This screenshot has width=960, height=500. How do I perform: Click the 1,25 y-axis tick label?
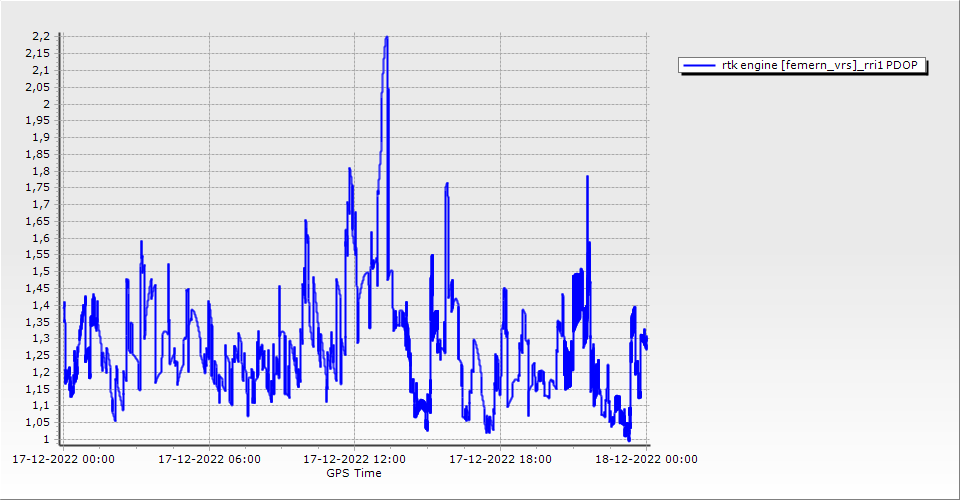[39, 355]
